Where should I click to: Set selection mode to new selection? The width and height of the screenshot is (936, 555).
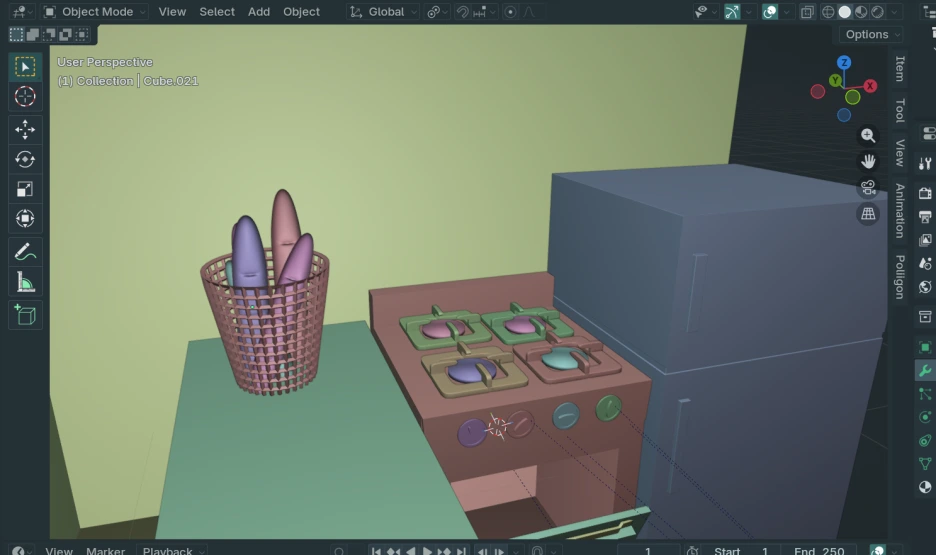(16, 35)
